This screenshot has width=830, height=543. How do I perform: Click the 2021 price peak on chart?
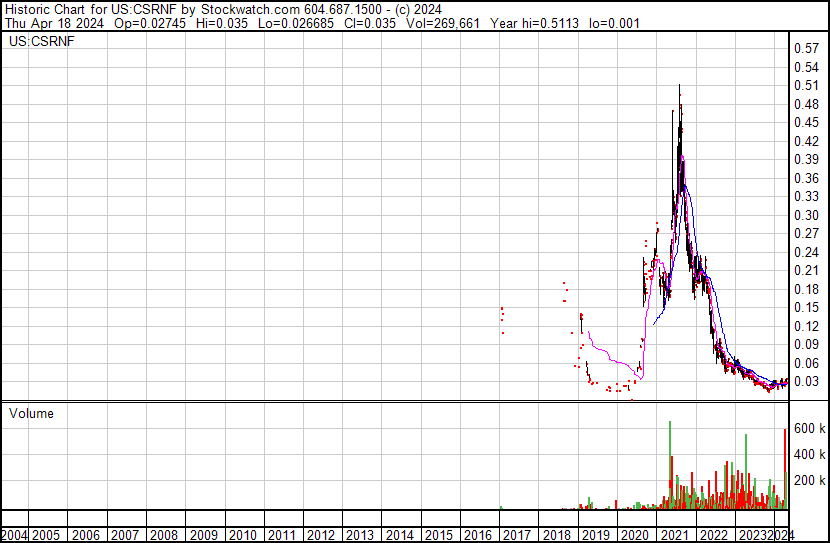click(680, 88)
